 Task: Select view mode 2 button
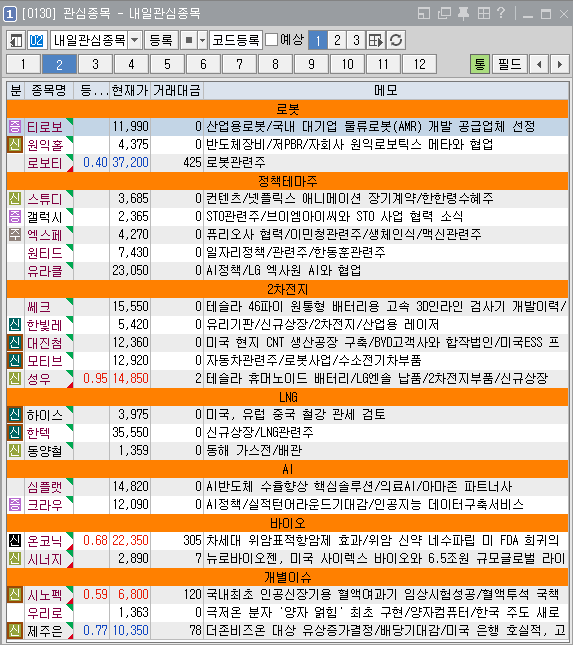pos(337,40)
